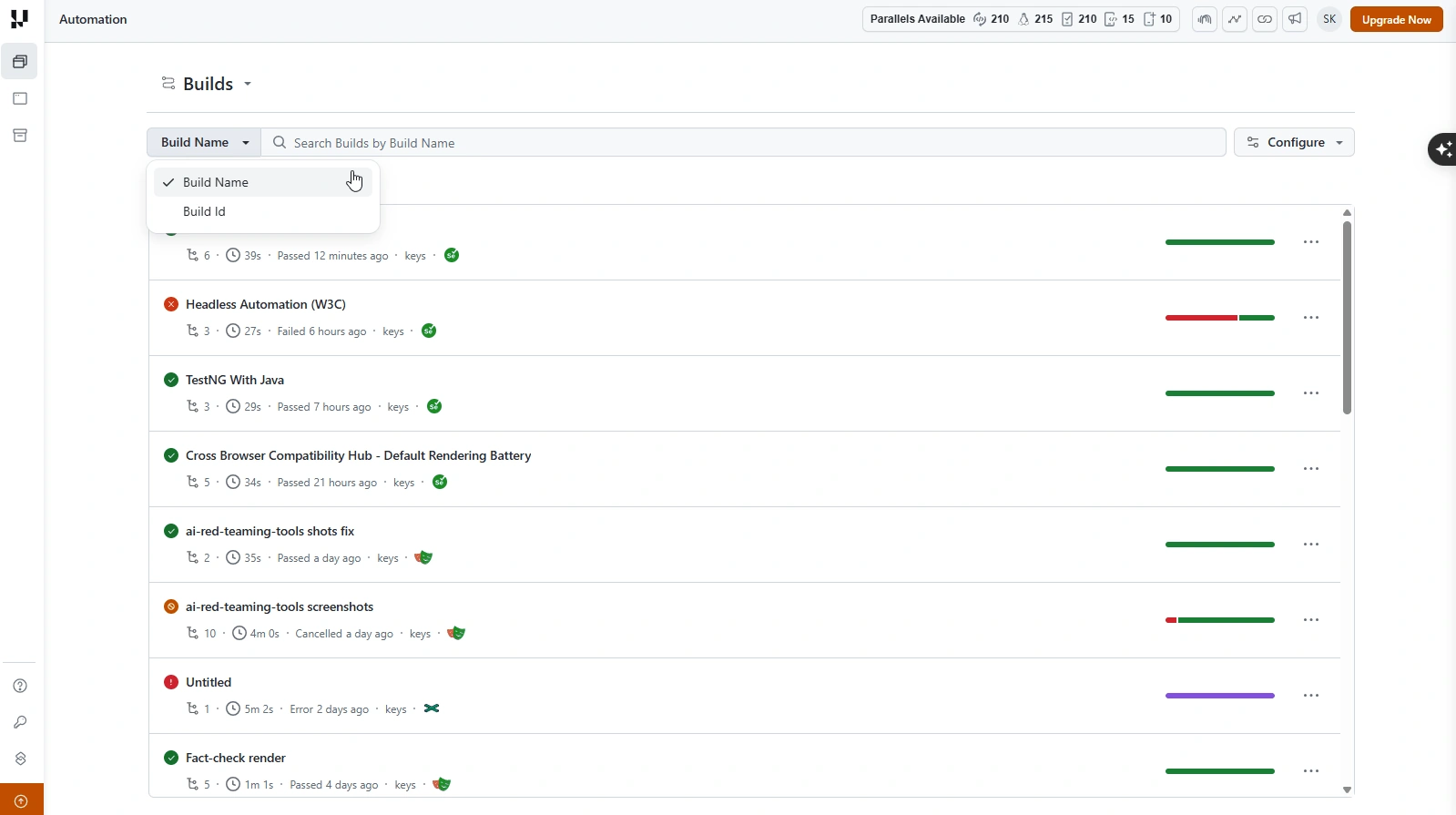
Task: Click the LambdaTest logo in the sidebar
Action: tap(19, 19)
